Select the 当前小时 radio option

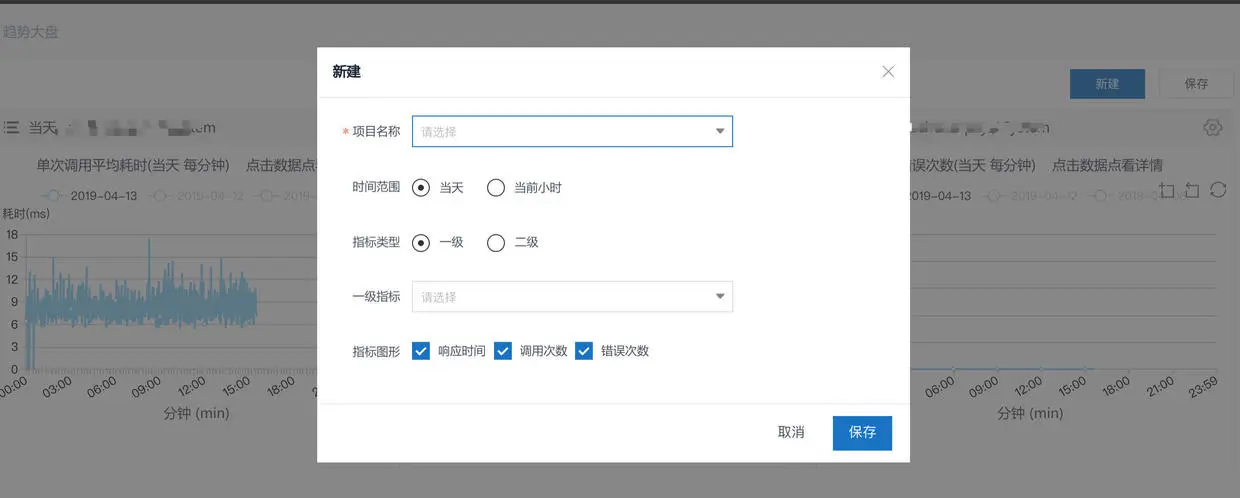pyautogui.click(x=496, y=187)
